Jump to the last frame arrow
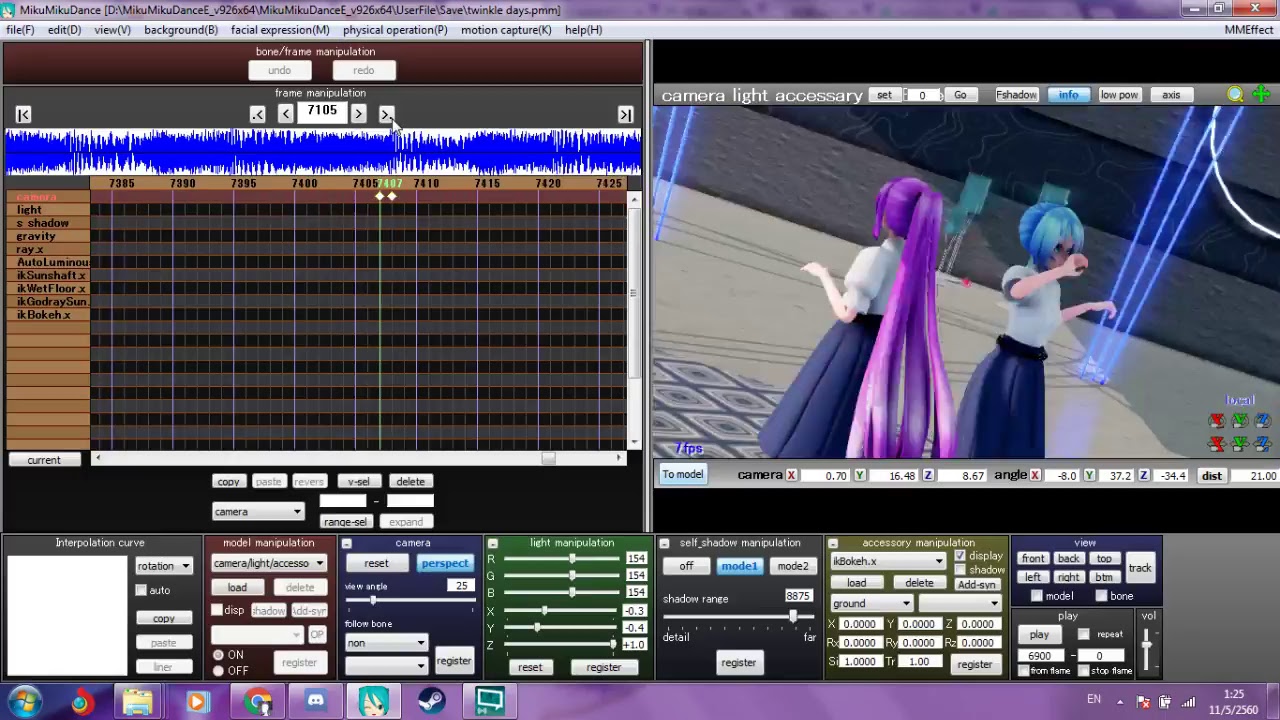 point(625,115)
